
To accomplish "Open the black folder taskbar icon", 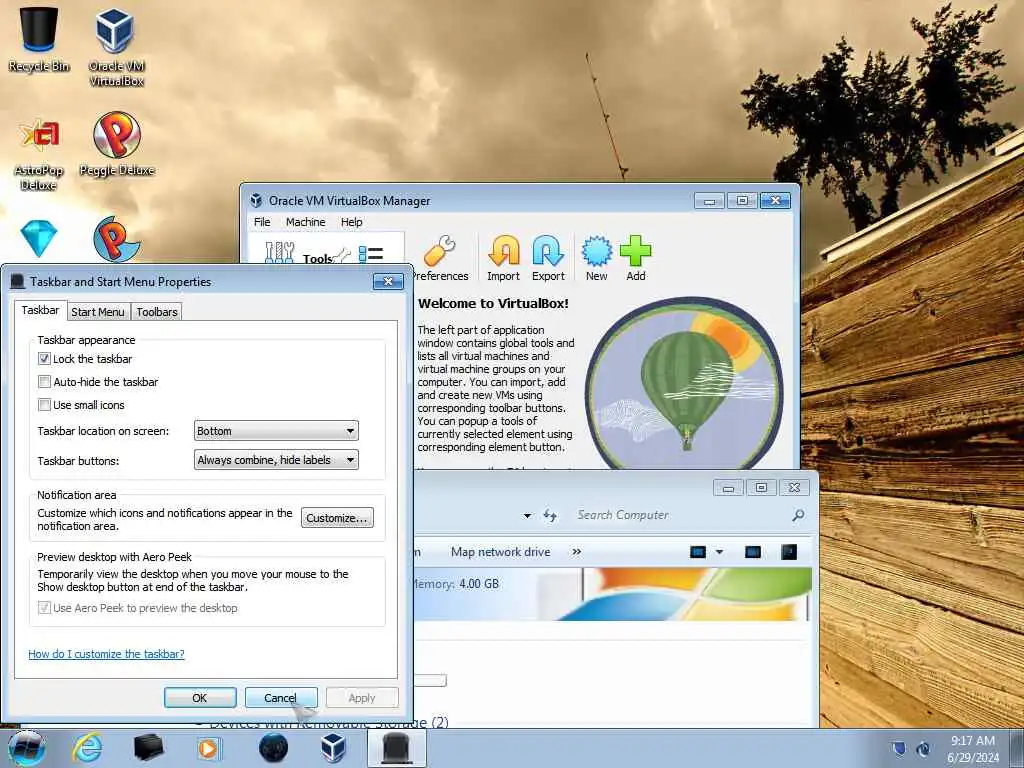I will 148,748.
